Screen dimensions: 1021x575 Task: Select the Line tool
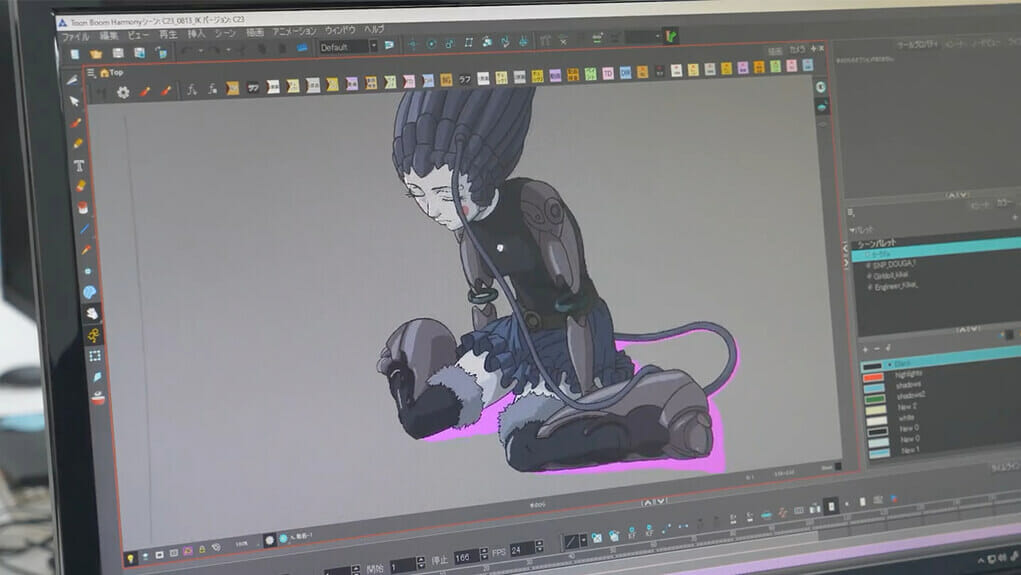pos(84,229)
